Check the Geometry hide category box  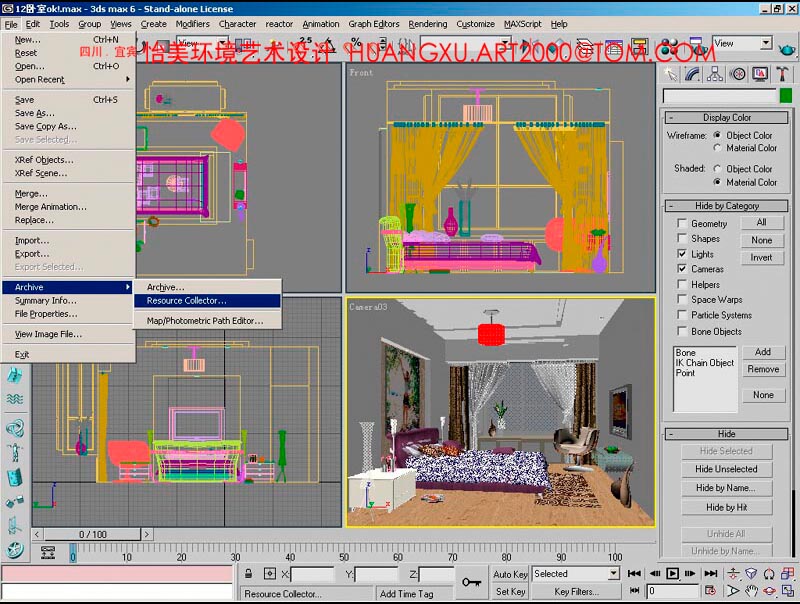pyautogui.click(x=682, y=223)
